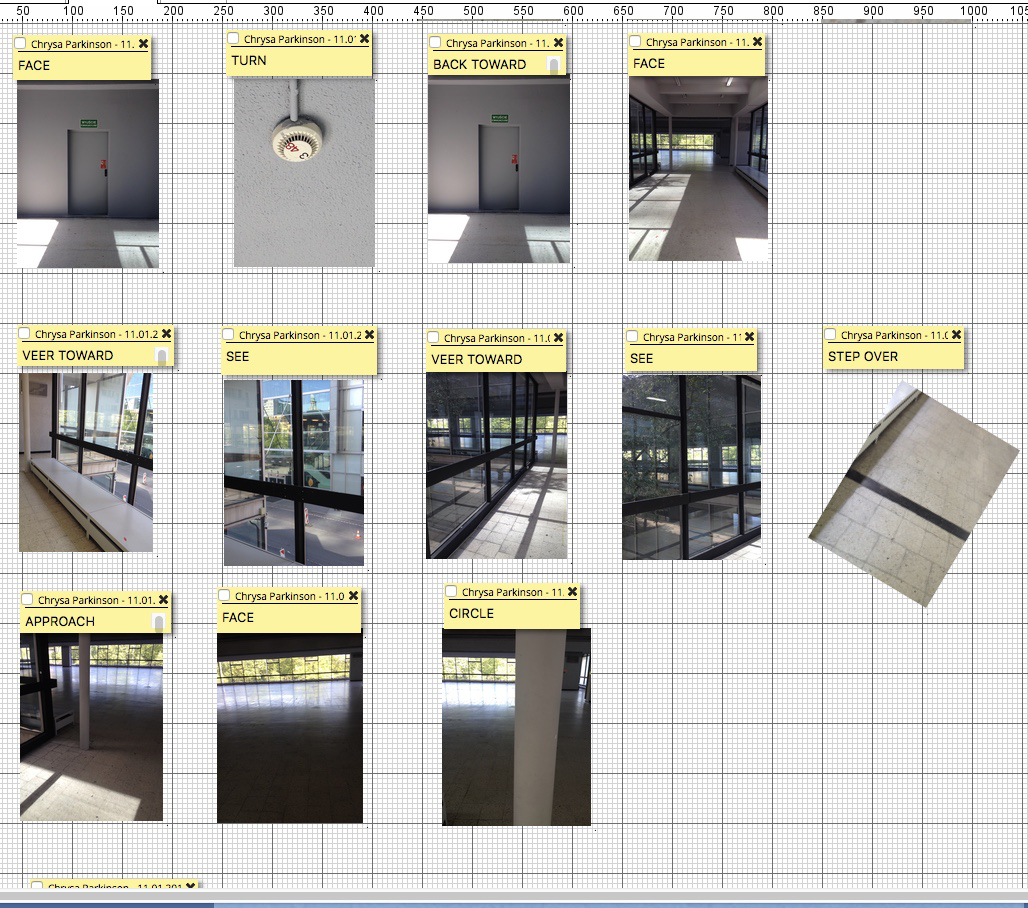
Task: Enable the checkbox on the APPROACH note
Action: [27, 600]
